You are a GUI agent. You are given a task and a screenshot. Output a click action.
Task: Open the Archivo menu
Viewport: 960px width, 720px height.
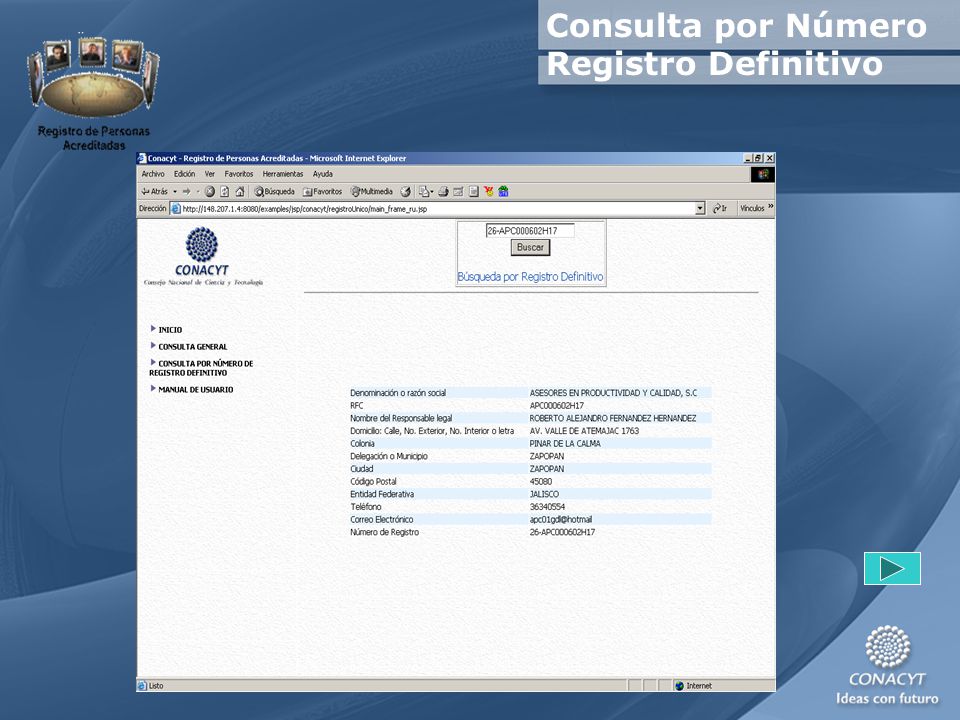click(x=153, y=174)
